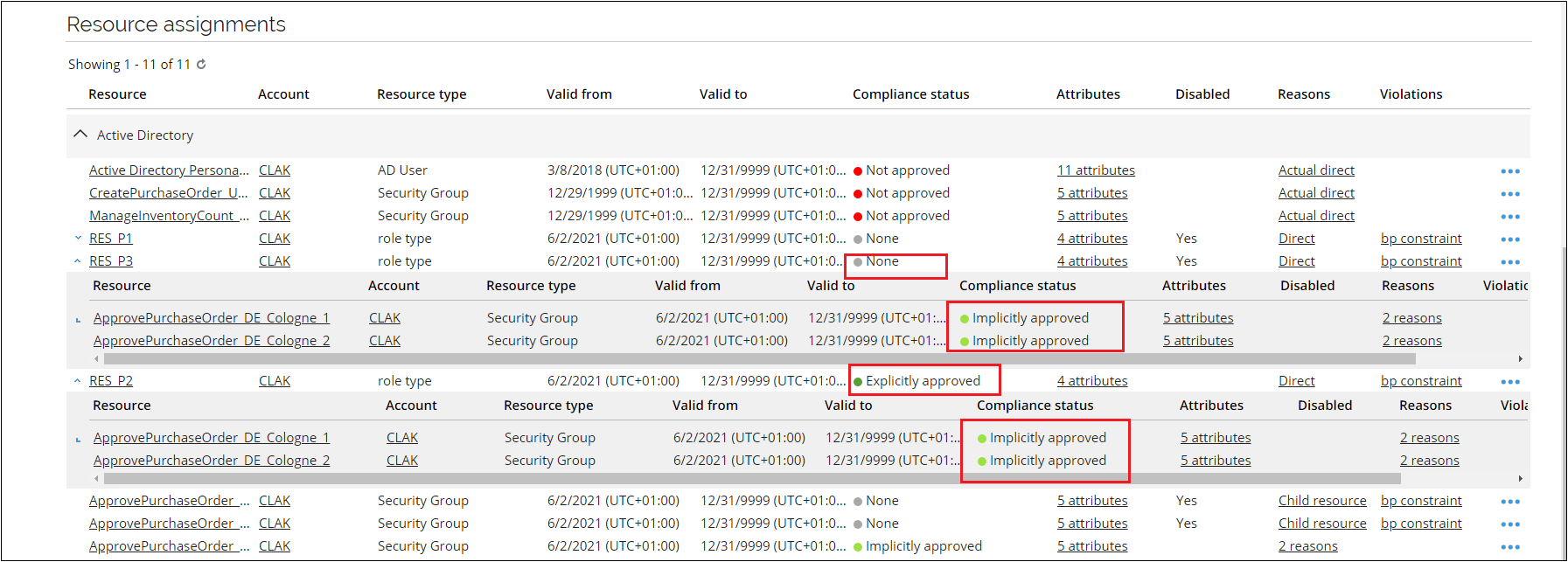
Task: Refresh the resource assignments list
Action: coord(201,64)
